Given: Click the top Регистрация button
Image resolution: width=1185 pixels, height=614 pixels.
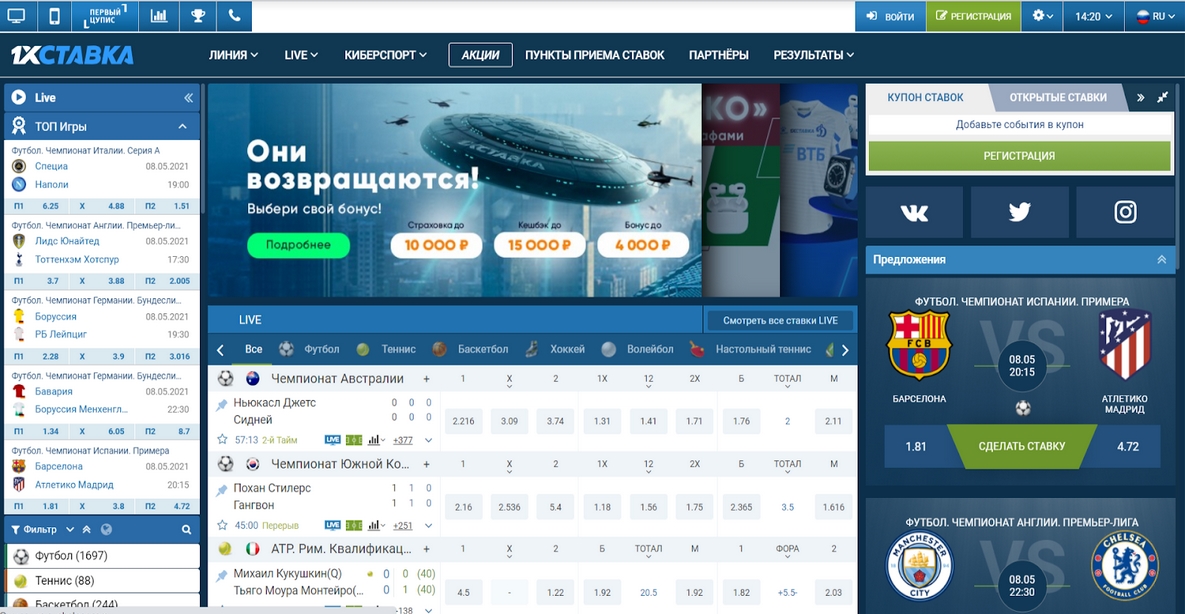Looking at the screenshot, I should pyautogui.click(x=973, y=16).
